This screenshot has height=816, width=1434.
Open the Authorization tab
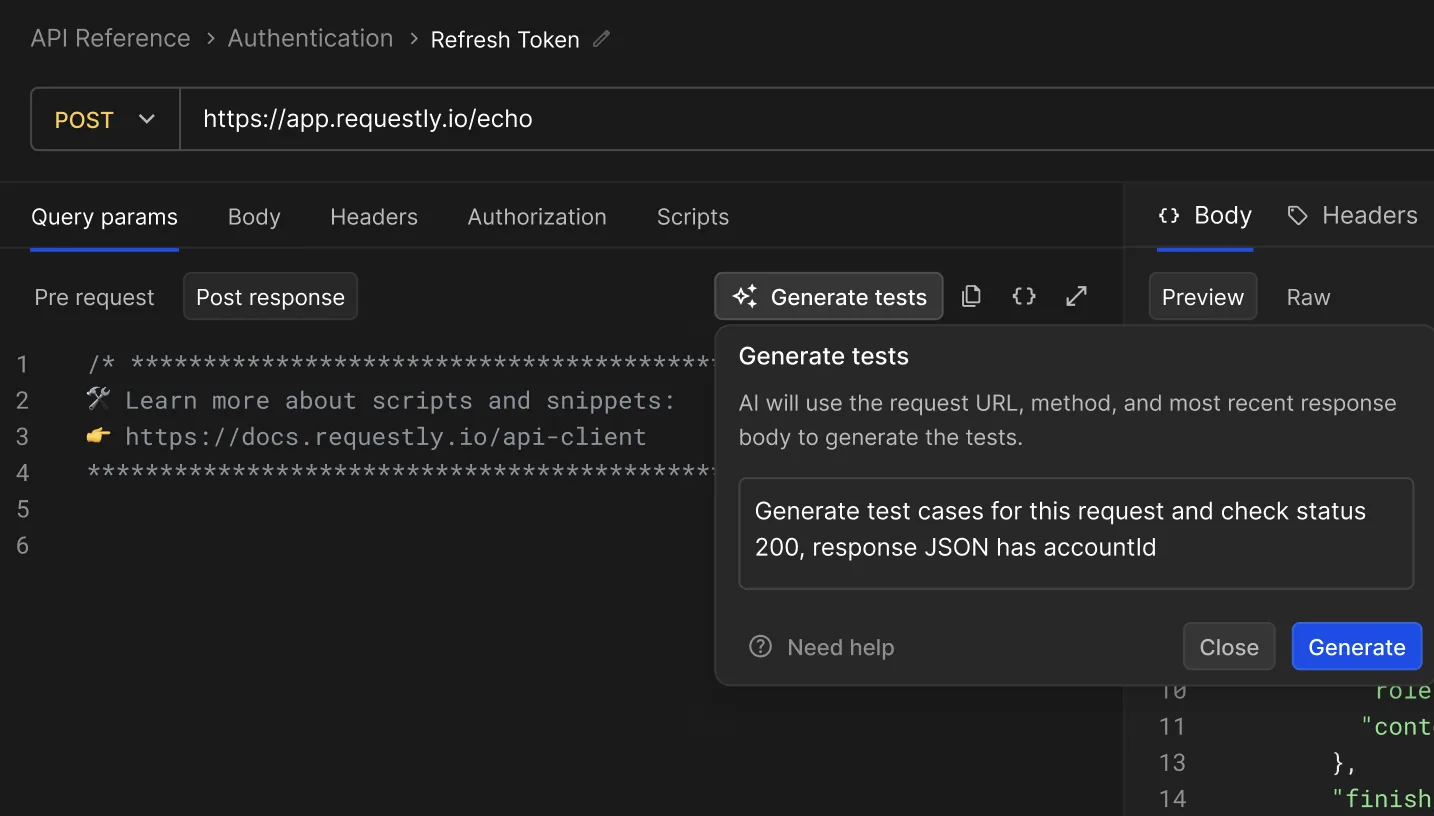537,217
